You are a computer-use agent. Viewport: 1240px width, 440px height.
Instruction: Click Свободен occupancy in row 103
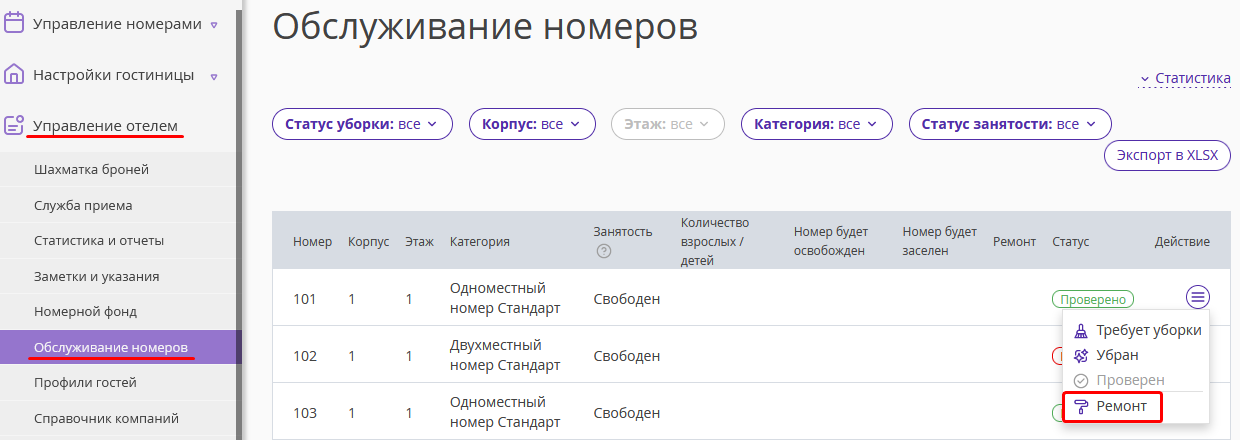pyautogui.click(x=627, y=413)
